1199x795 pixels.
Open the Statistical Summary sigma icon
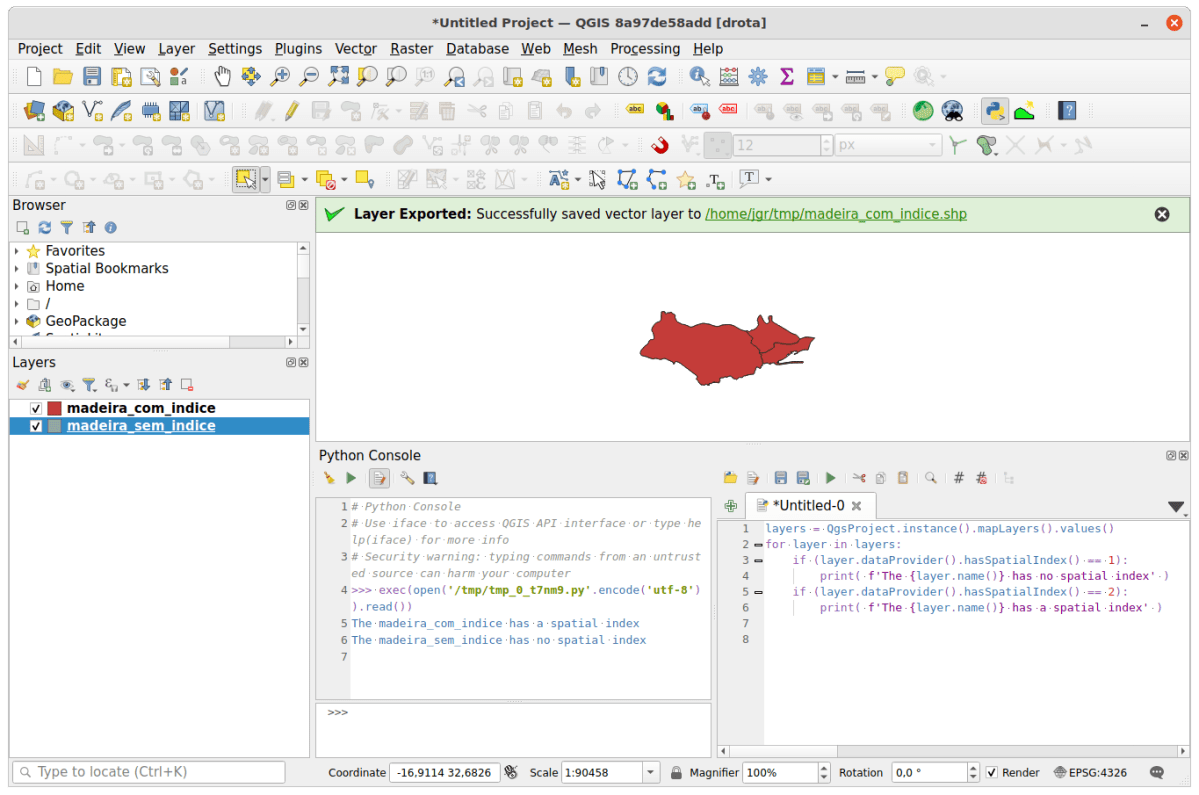tap(786, 76)
